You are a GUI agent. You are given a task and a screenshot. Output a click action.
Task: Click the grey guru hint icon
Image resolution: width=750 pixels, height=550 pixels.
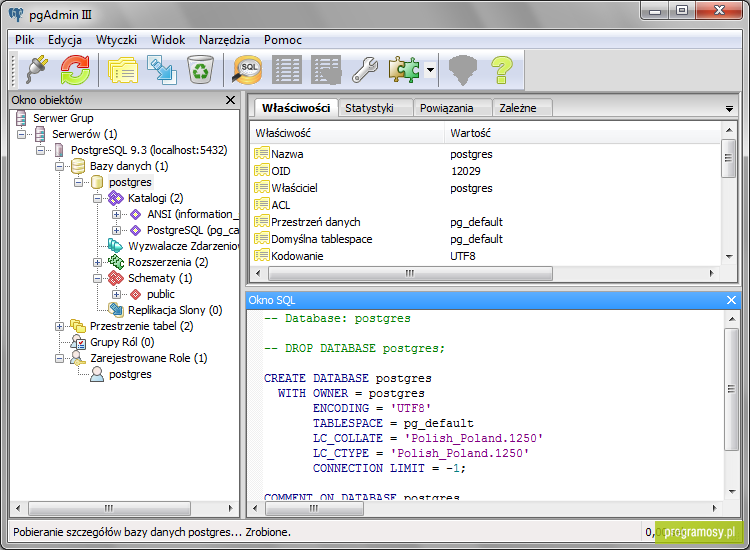(x=463, y=70)
